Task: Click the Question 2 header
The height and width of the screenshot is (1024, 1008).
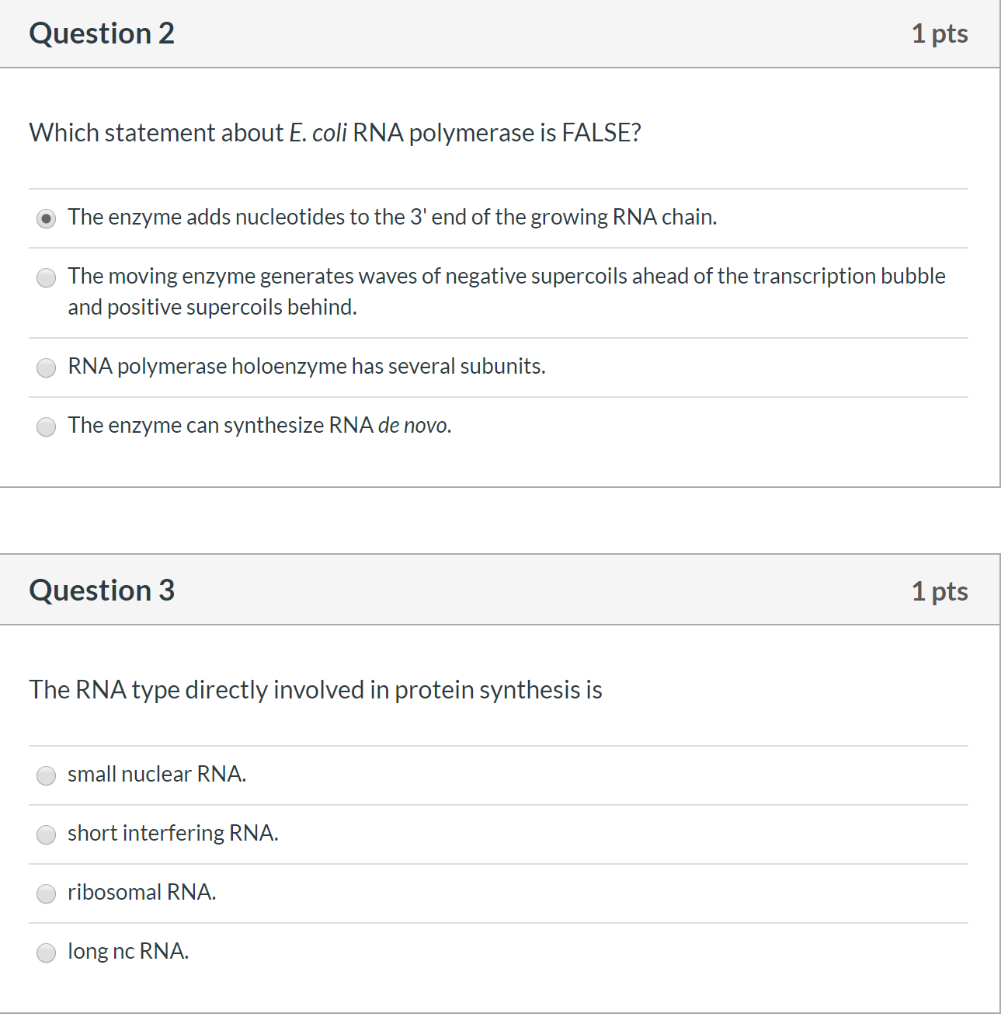Action: pos(102,33)
